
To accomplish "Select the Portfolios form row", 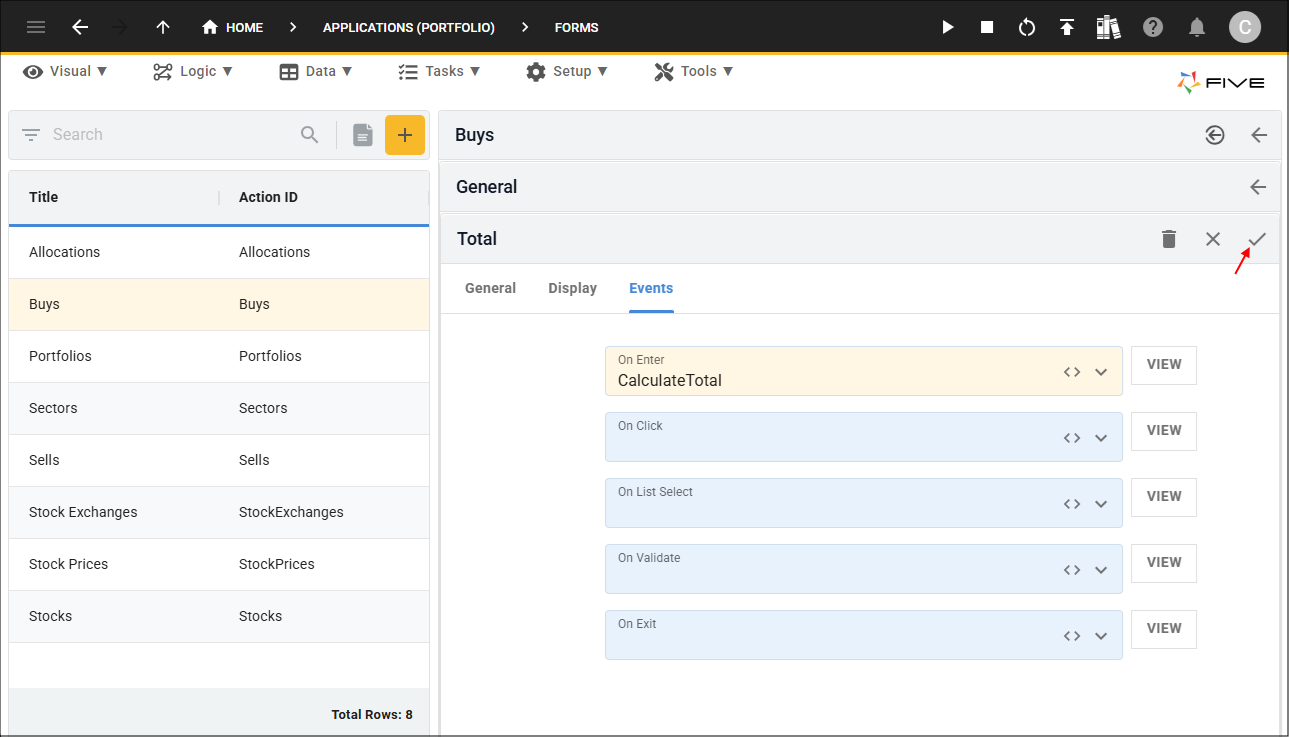I will [x=219, y=356].
